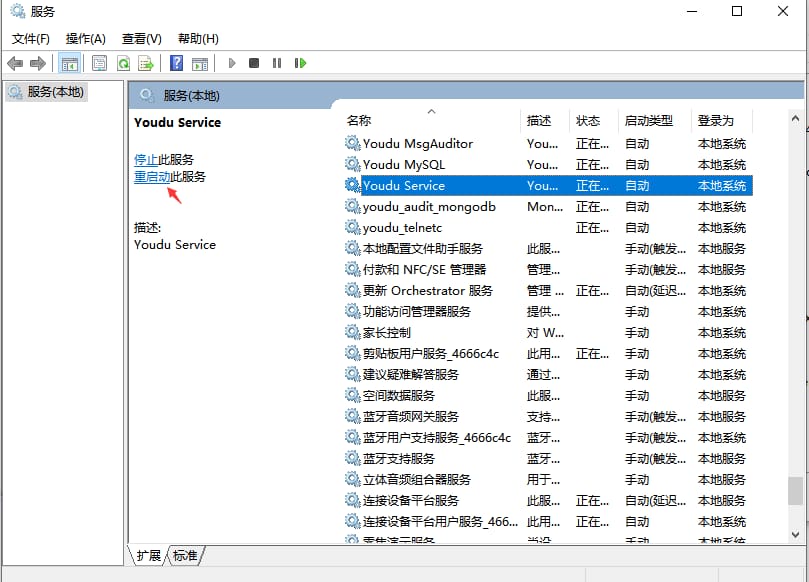Image resolution: width=809 pixels, height=582 pixels.
Task: Sort by the 名称 column header
Action: (x=433, y=120)
